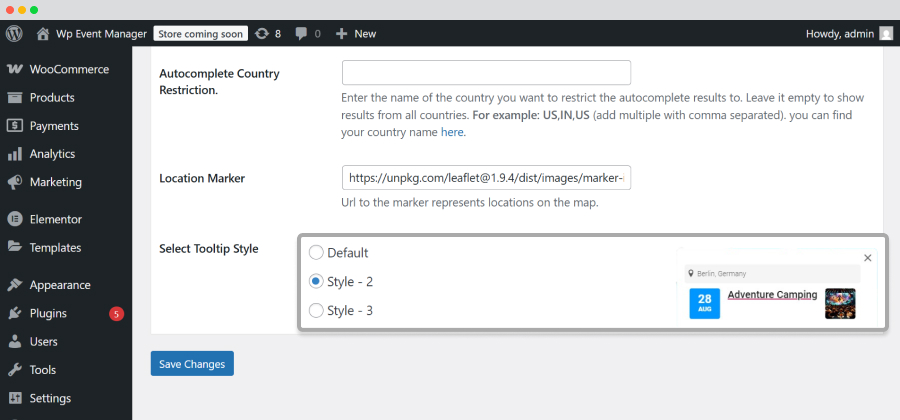Click the Location Marker URL field
The image size is (900, 420).
pos(486,178)
